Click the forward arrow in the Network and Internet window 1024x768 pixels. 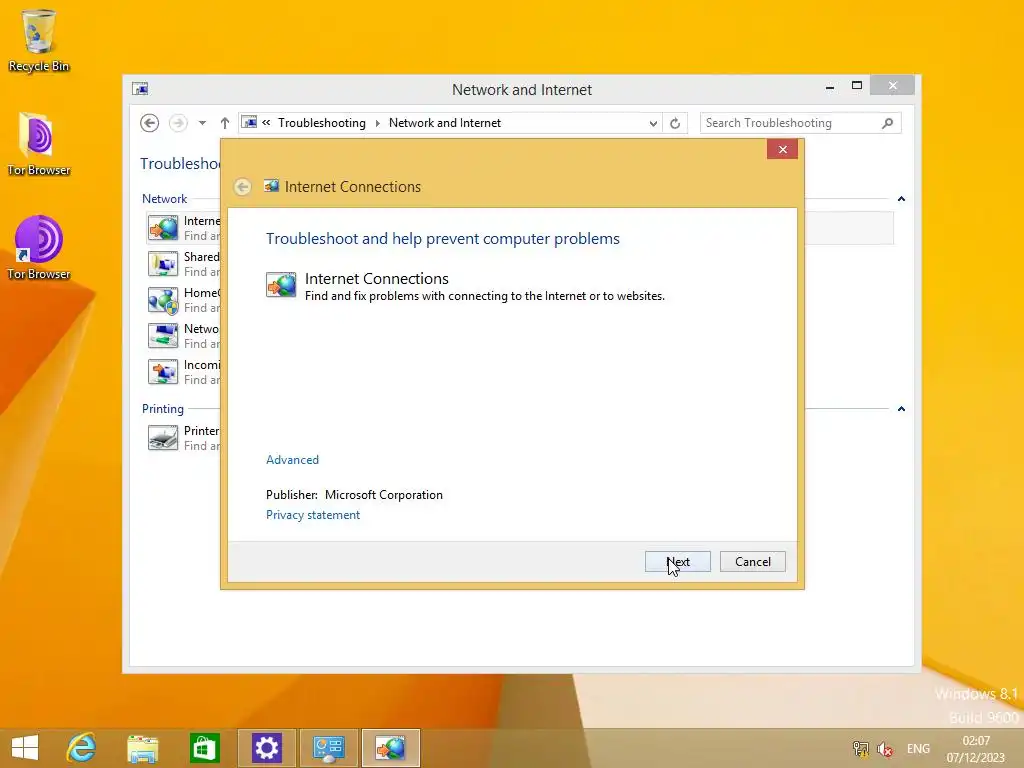(178, 123)
